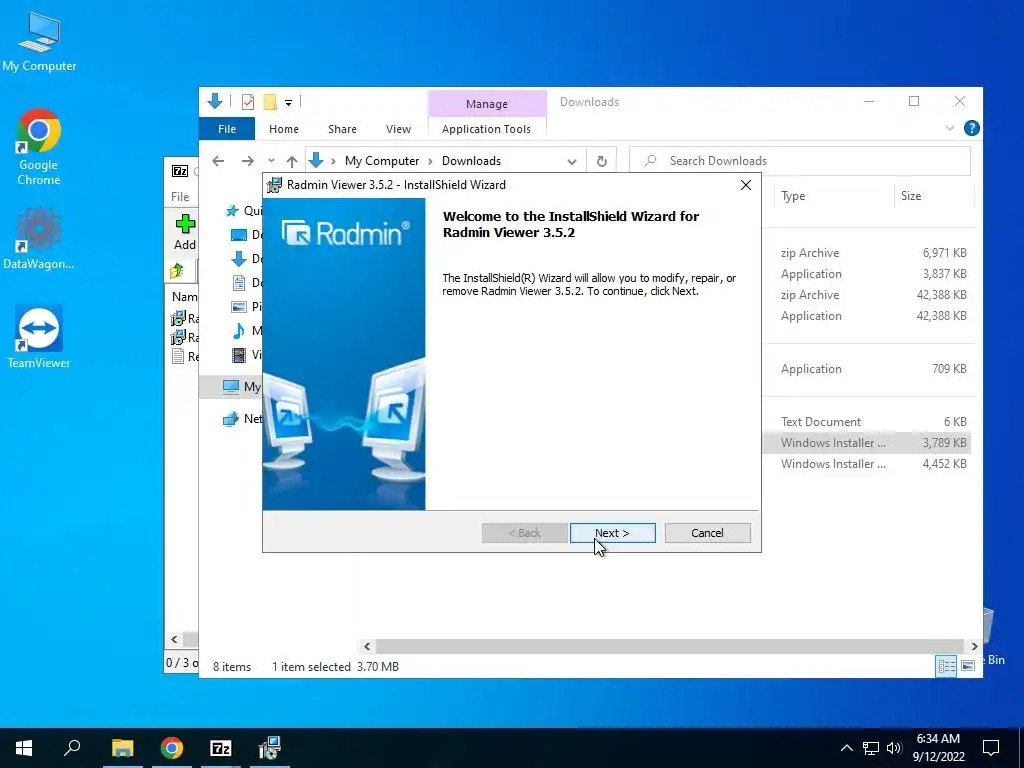Open the File tab in Explorer

[227, 129]
